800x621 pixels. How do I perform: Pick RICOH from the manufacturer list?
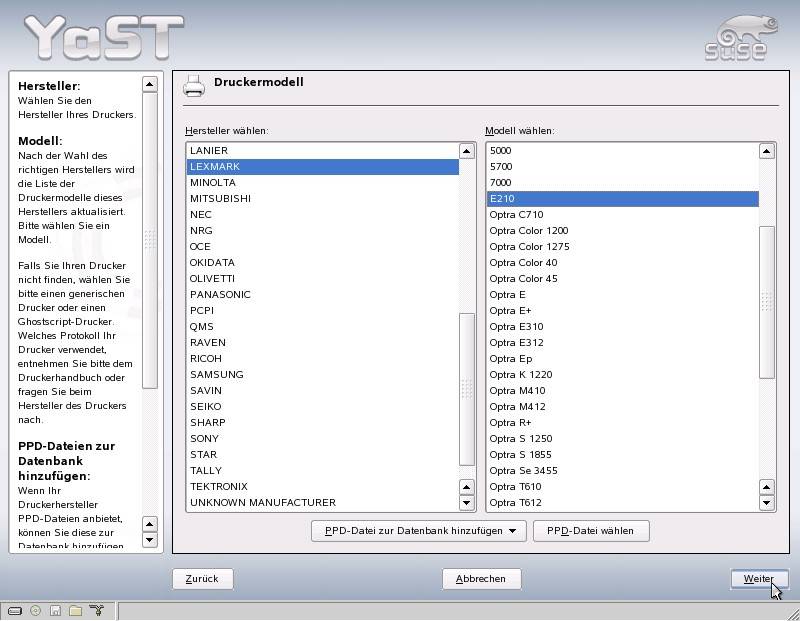322,359
